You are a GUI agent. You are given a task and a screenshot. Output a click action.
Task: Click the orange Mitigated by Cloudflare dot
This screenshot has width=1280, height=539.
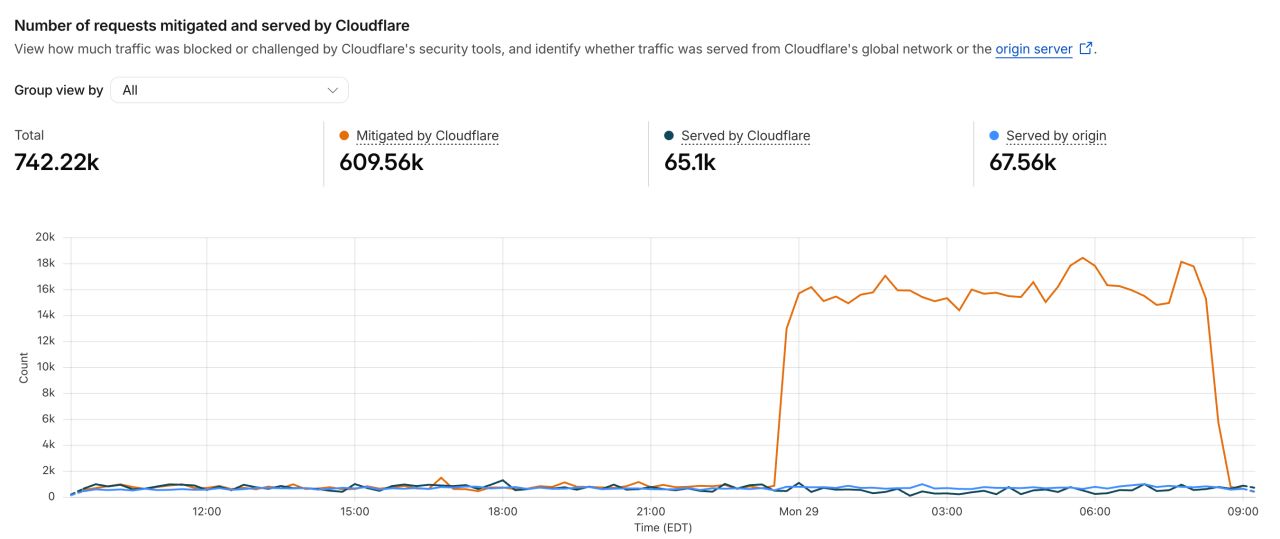[x=344, y=135]
